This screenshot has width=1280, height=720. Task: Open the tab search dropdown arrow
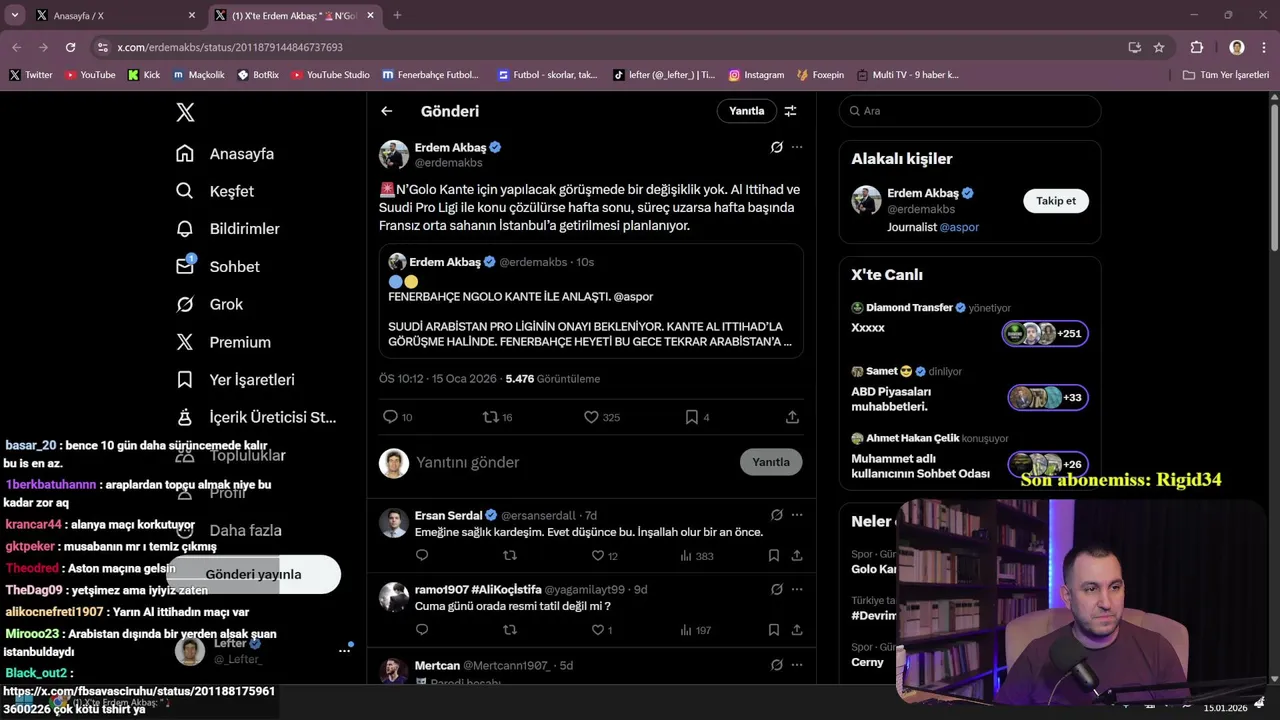pos(14,15)
